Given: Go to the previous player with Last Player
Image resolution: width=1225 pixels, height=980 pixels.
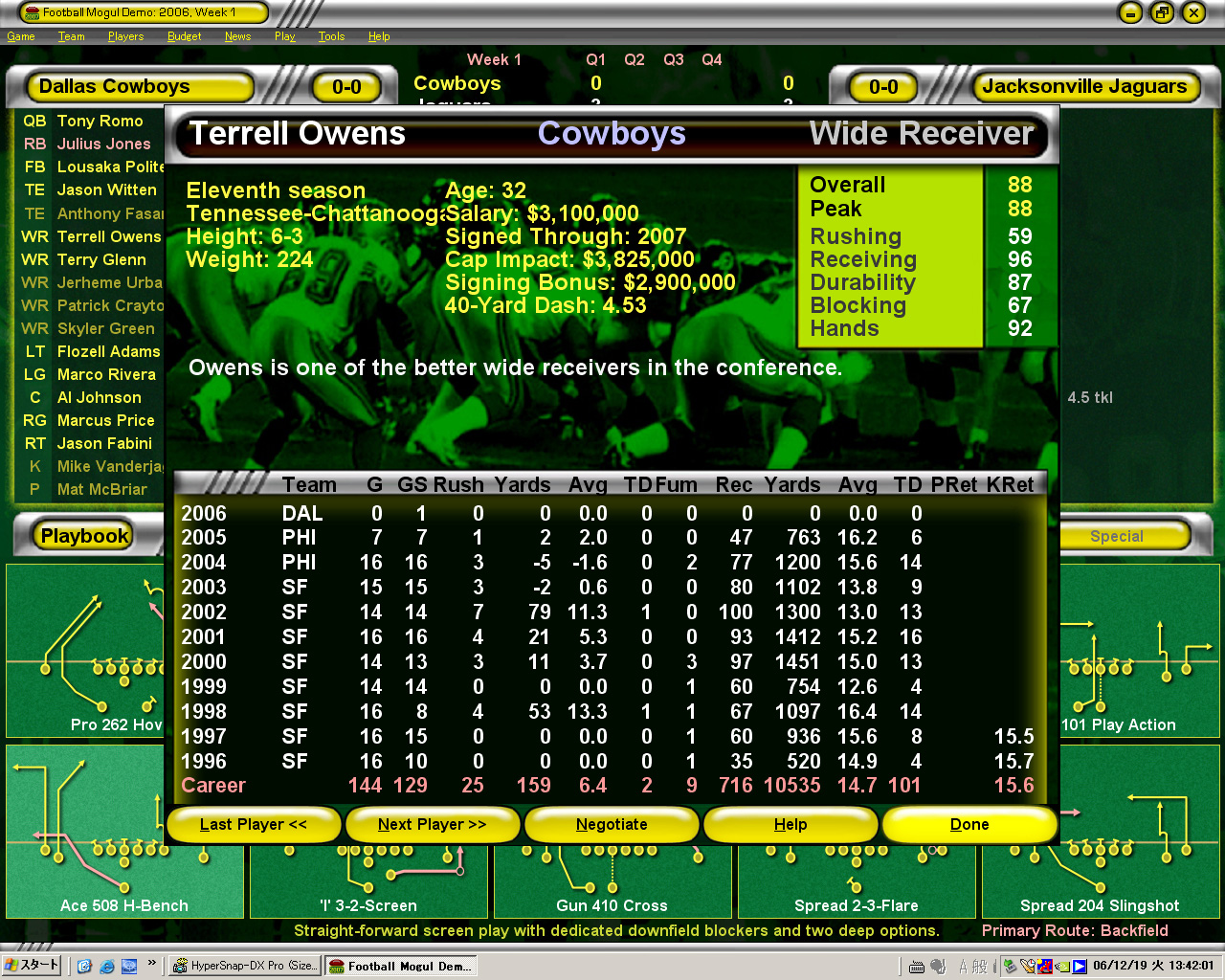Looking at the screenshot, I should tap(254, 825).
